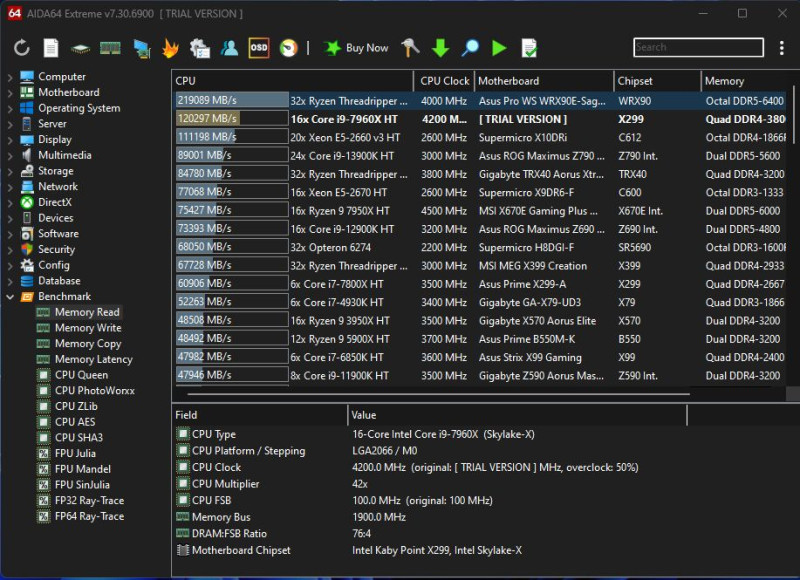Sort by the Chipset column header
Viewport: 800px width, 580px height.
[657, 81]
